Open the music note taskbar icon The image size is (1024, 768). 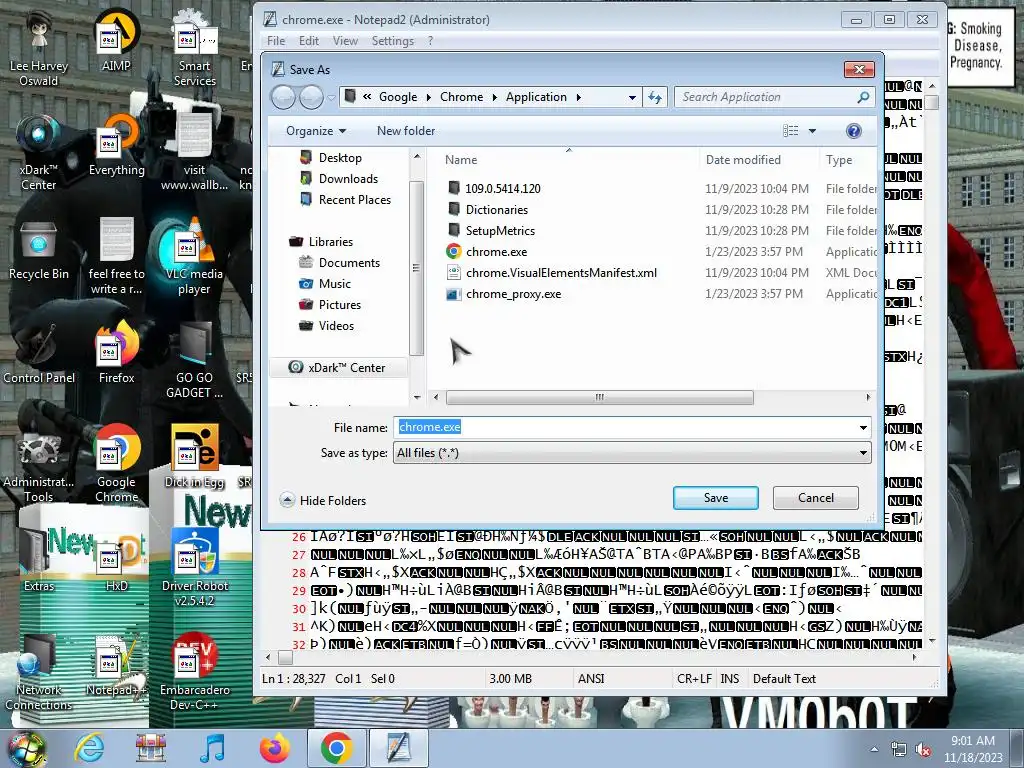pos(212,748)
